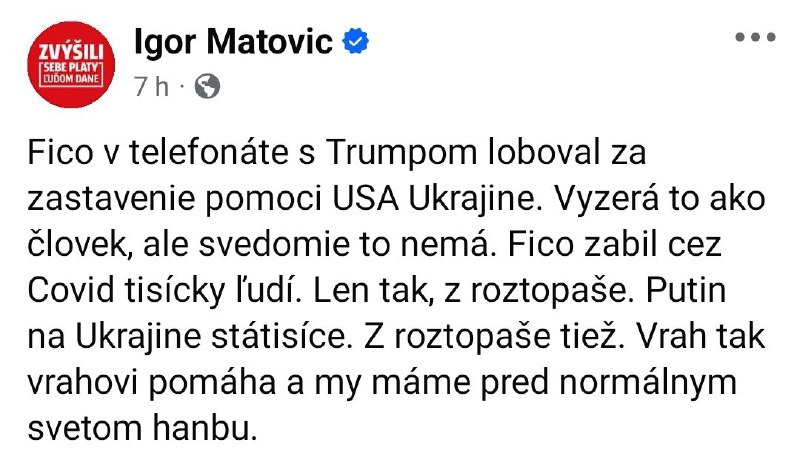The height and width of the screenshot is (459, 800).
Task: Click the word 'státisíce' in the post
Action: point(282,336)
